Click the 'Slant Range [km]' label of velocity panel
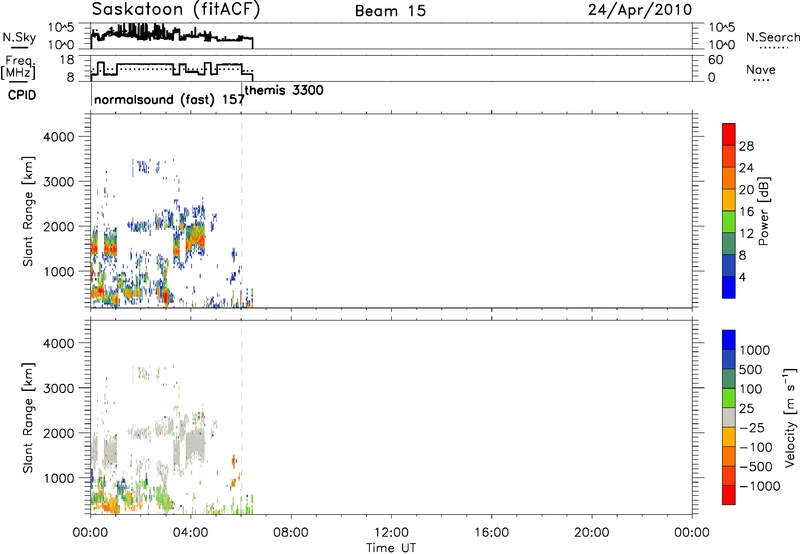This screenshot has width=800, height=554. (28, 417)
